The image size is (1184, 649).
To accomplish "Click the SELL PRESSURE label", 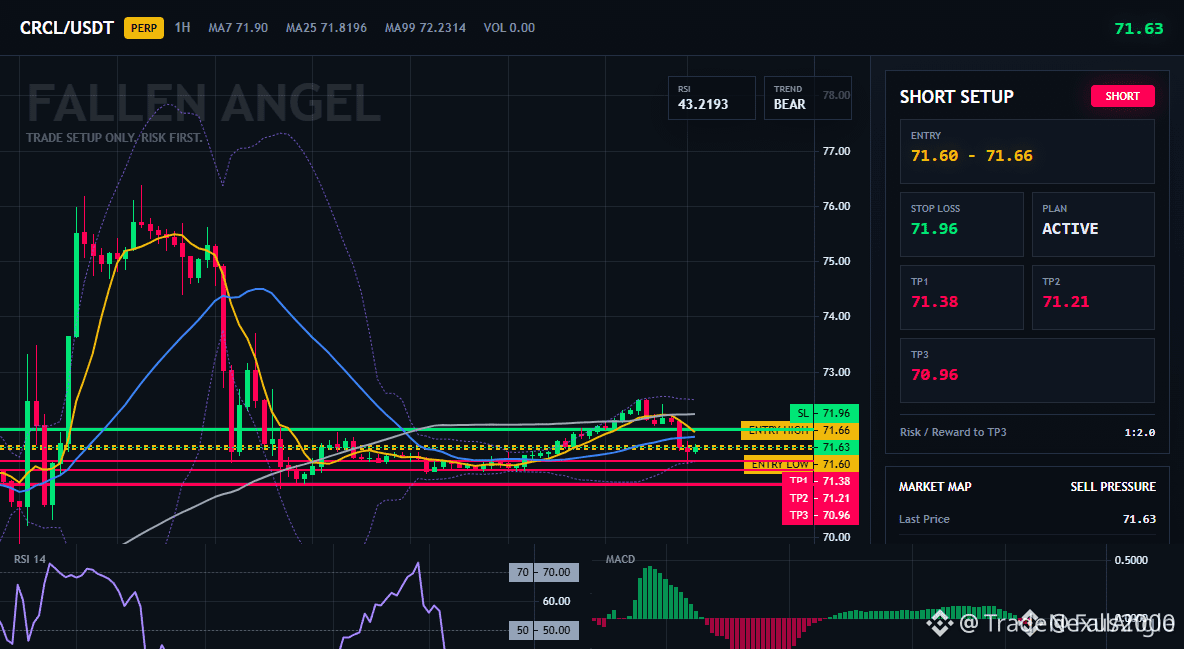I will (x=1113, y=487).
